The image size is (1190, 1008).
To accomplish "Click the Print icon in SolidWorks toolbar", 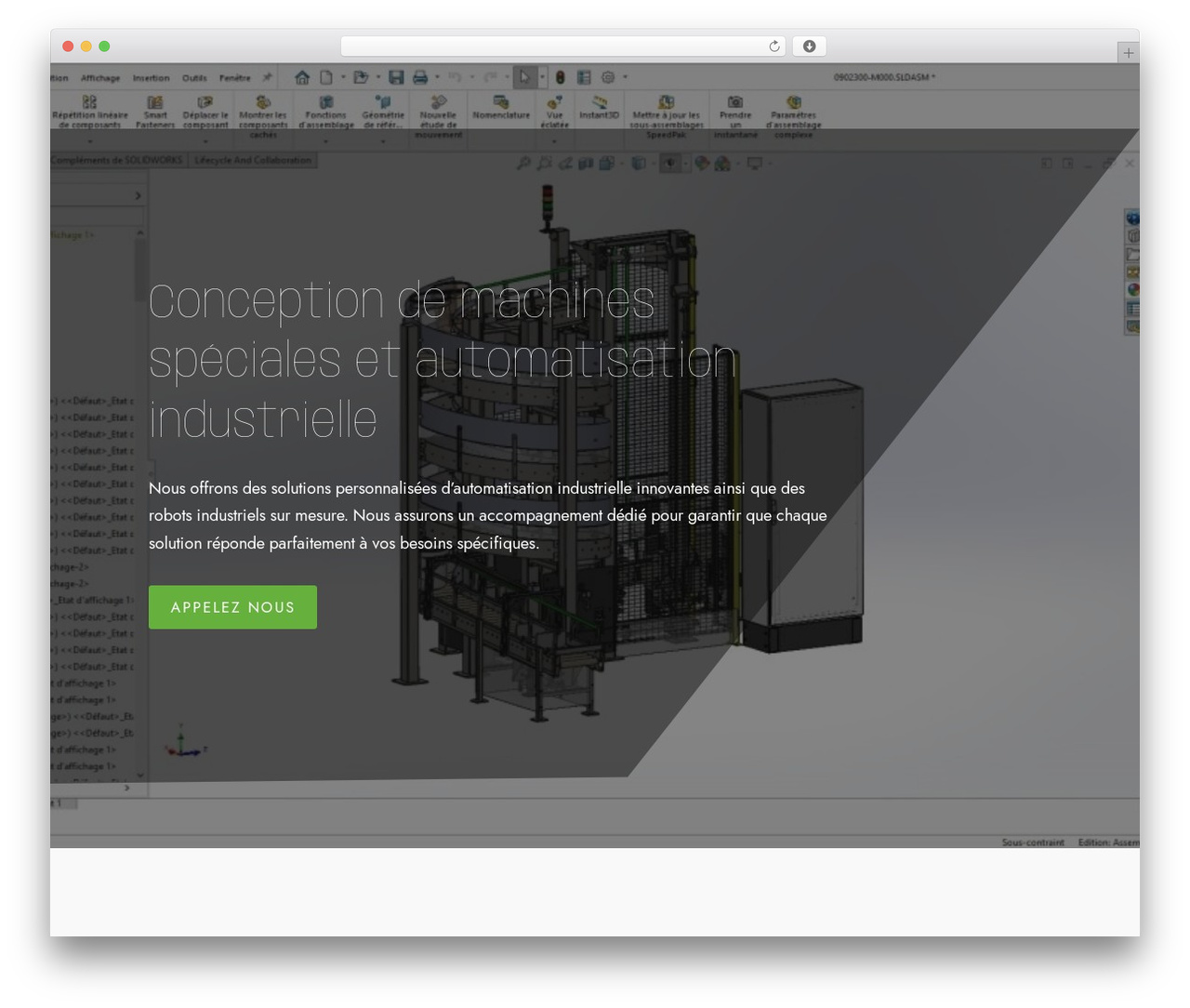I will pyautogui.click(x=420, y=77).
